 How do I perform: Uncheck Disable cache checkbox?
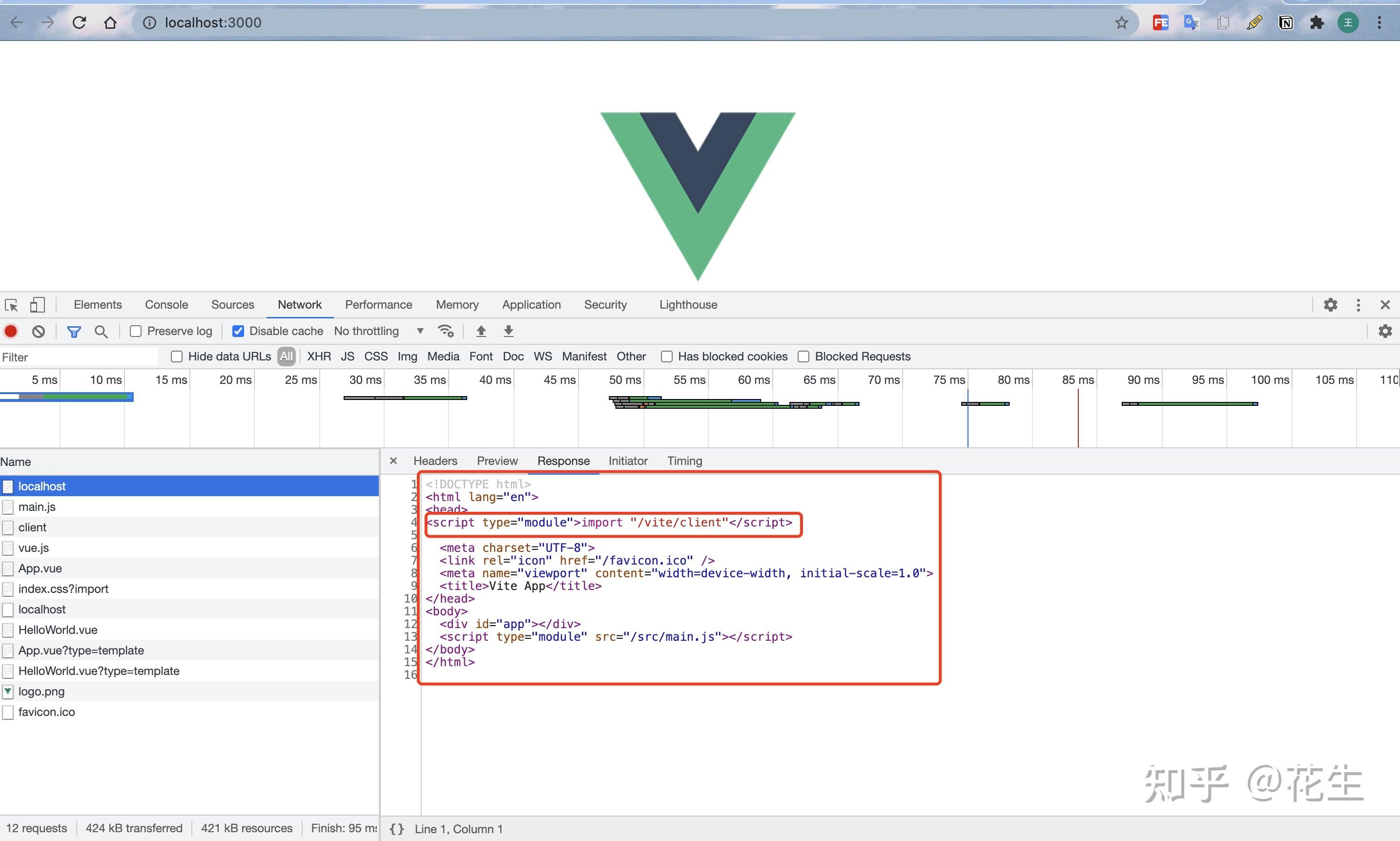point(238,331)
